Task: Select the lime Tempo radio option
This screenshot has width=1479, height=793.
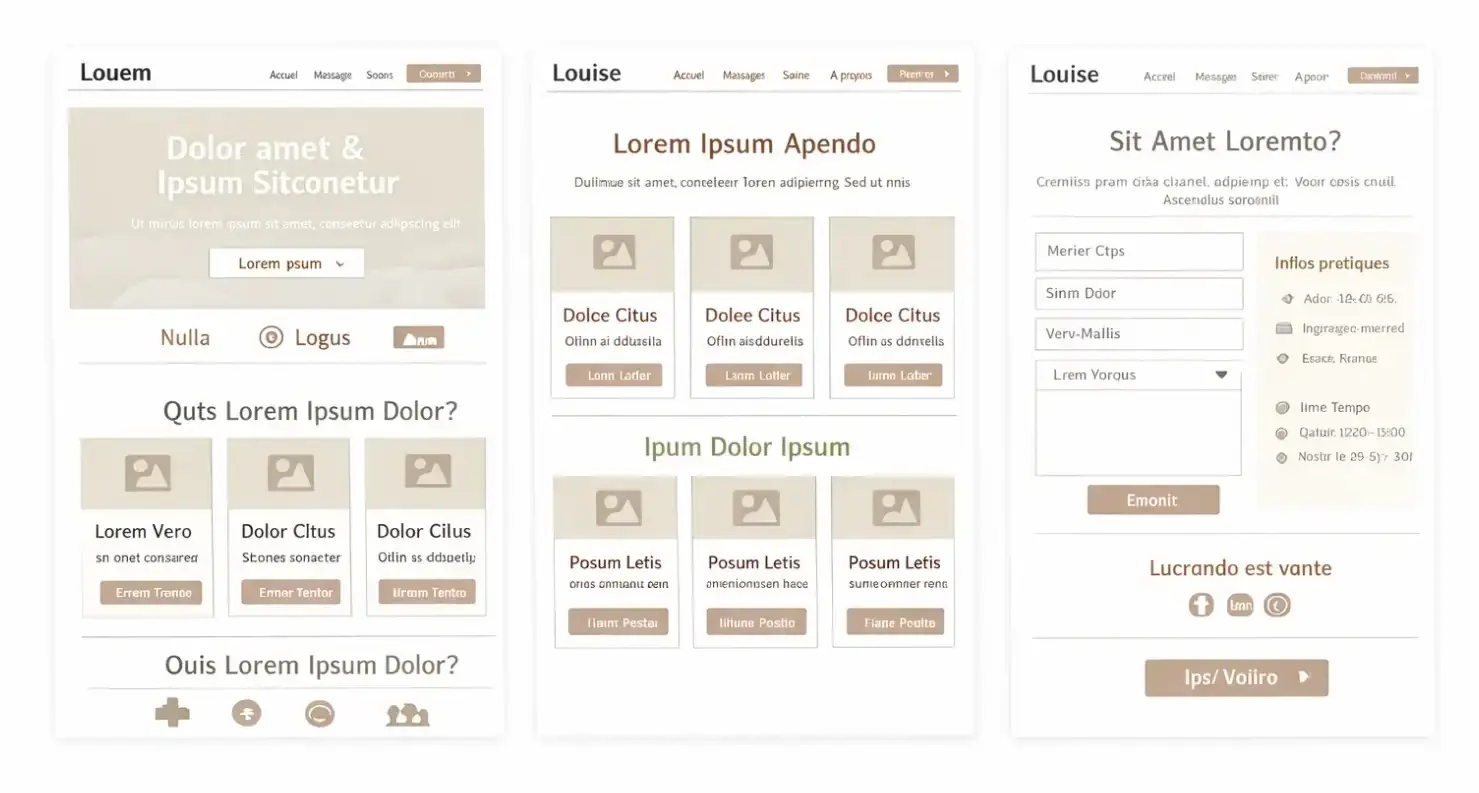Action: (1283, 408)
